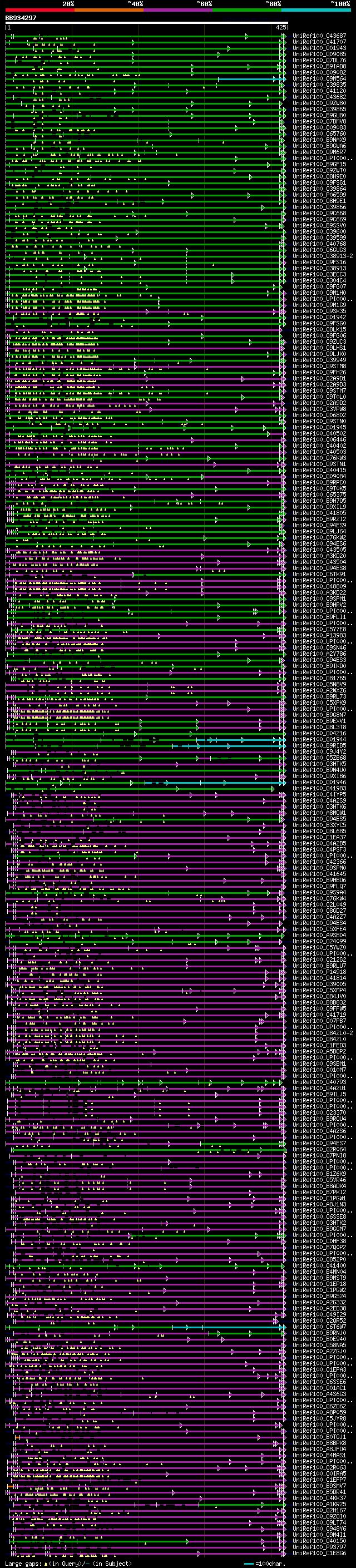The image size is (356, 1568).
Task: Open hit UniRef100_Q01943
Action: 319,48
